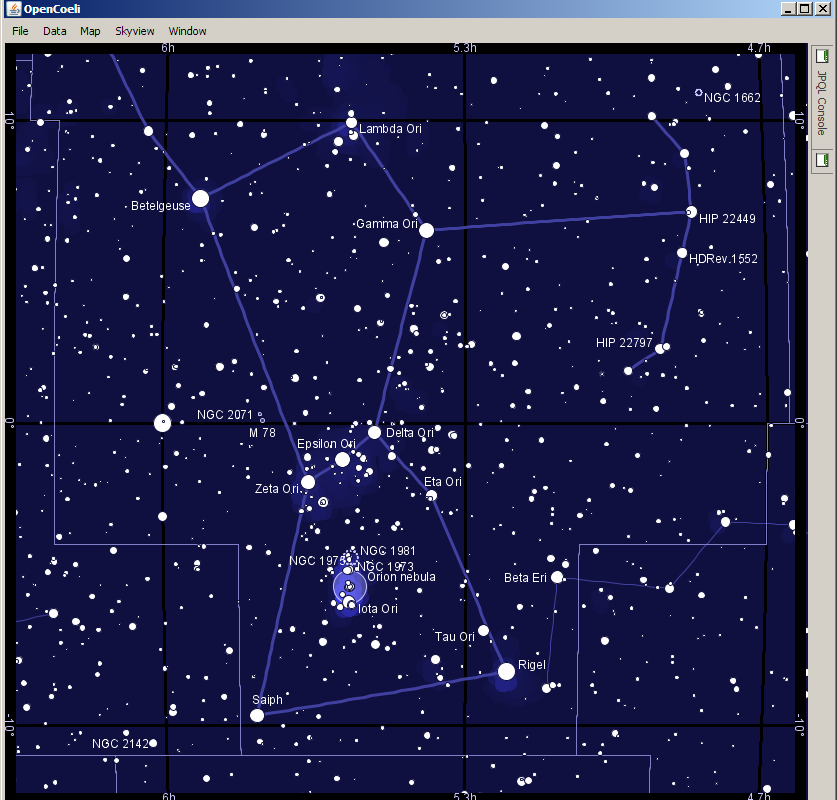Click the NGC 2142 object
Viewport: 837px width, 800px height.
pyautogui.click(x=153, y=743)
